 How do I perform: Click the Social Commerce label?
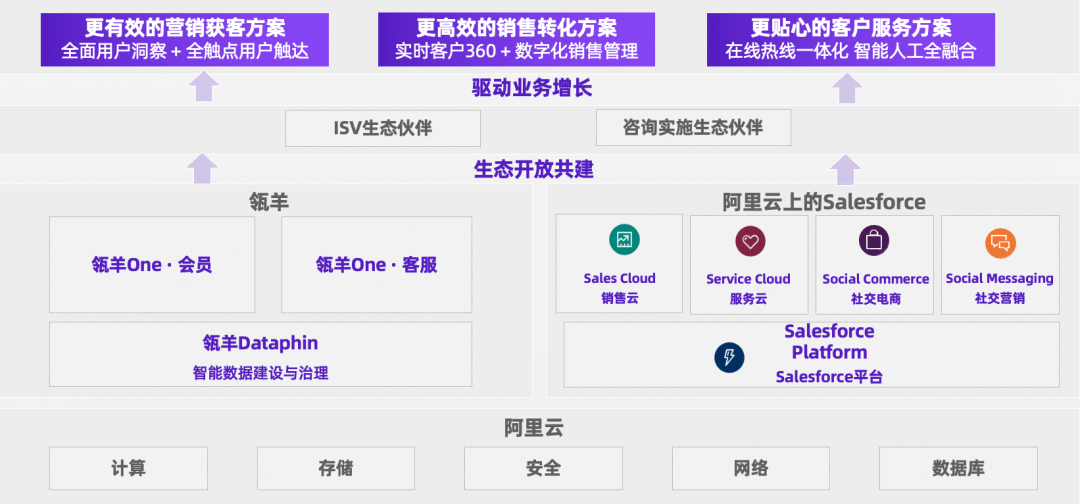[875, 279]
